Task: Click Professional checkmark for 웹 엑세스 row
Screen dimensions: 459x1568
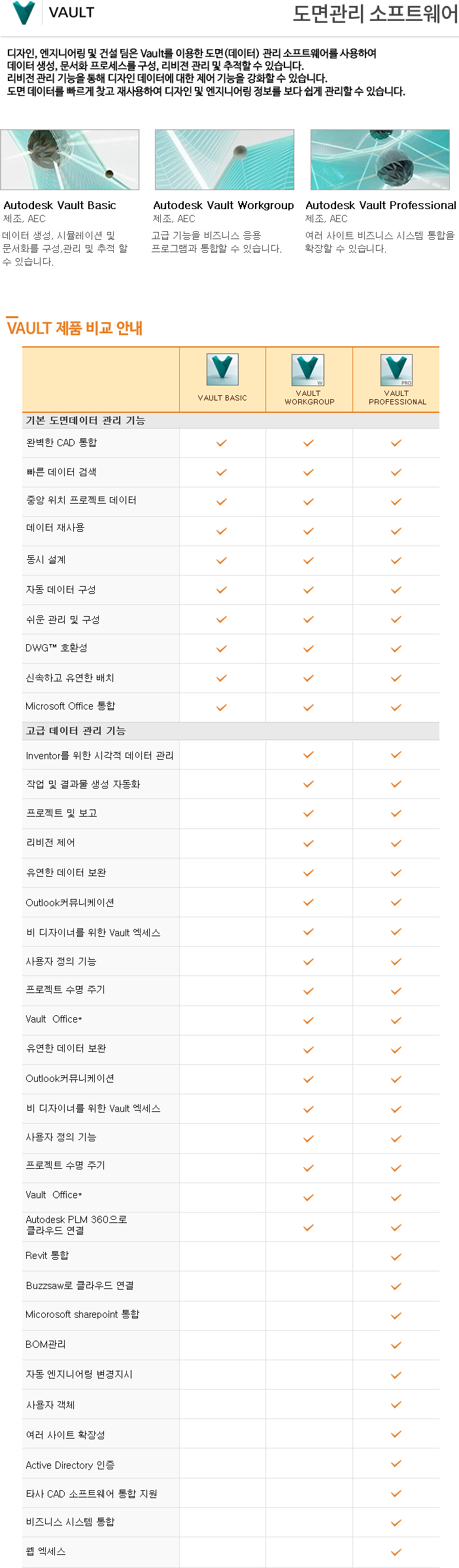Action: (396, 1552)
